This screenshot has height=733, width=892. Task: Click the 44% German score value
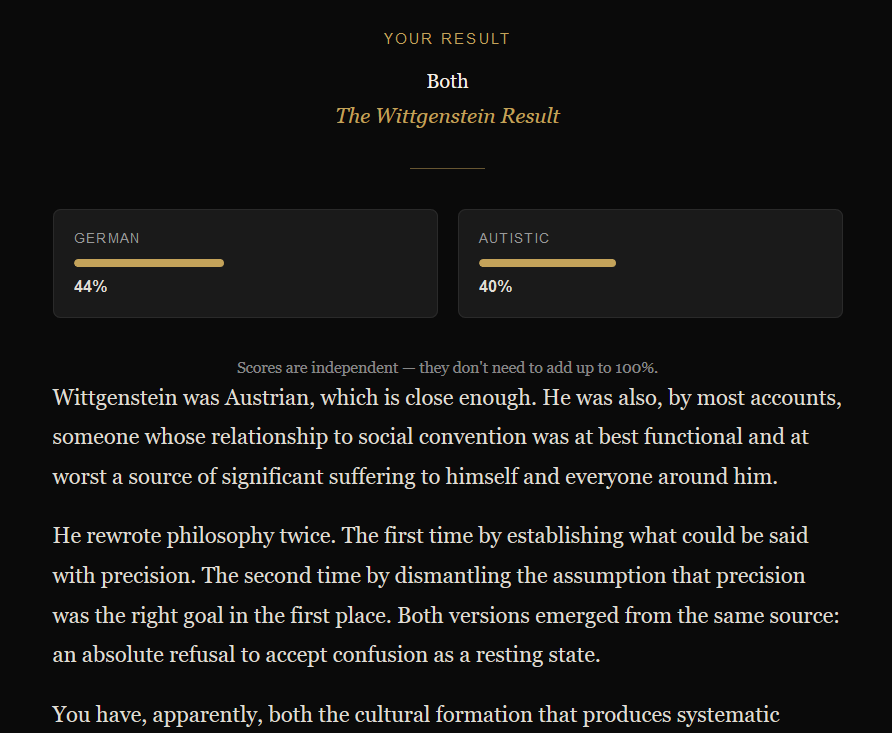coord(91,286)
